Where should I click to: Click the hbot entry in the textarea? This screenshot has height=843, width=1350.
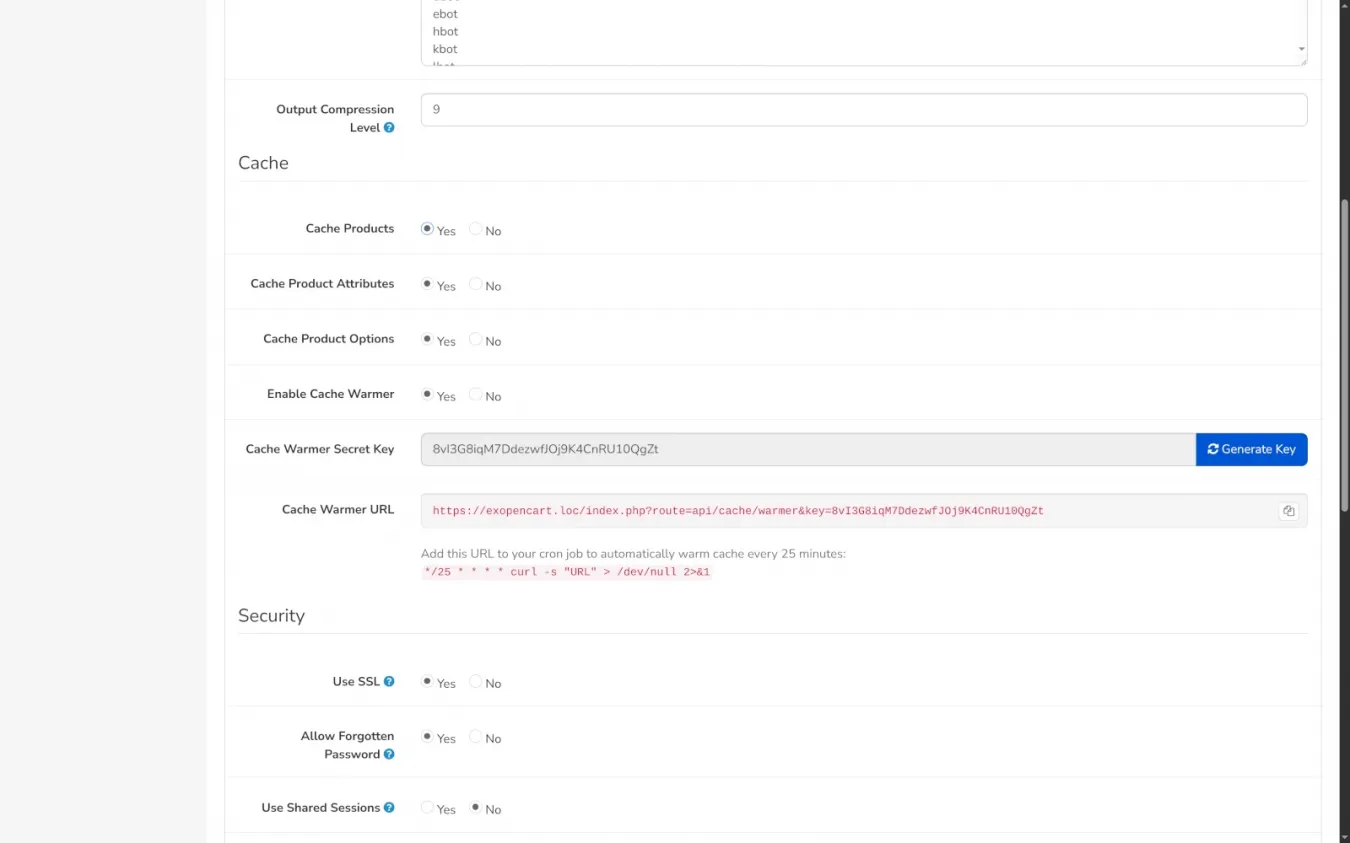tap(445, 32)
